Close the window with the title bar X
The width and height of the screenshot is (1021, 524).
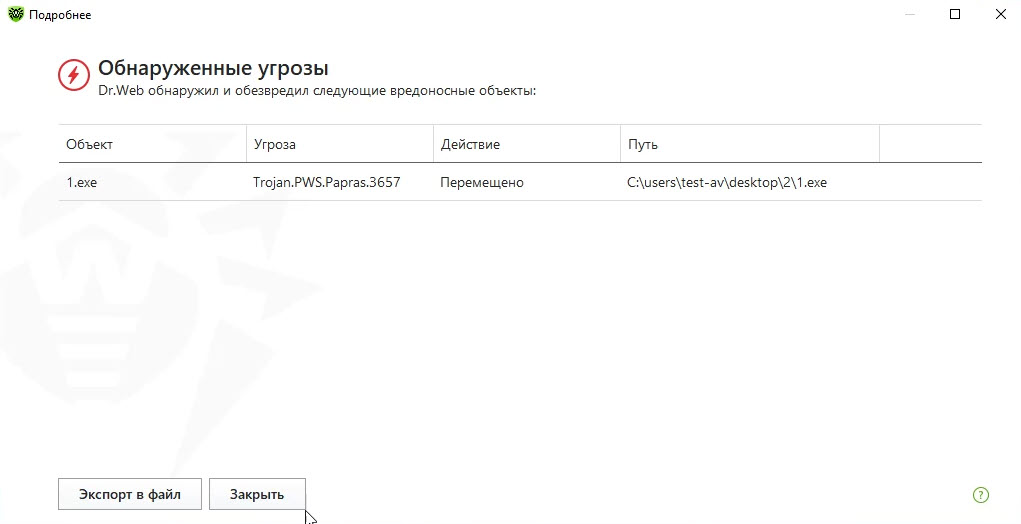tap(999, 14)
